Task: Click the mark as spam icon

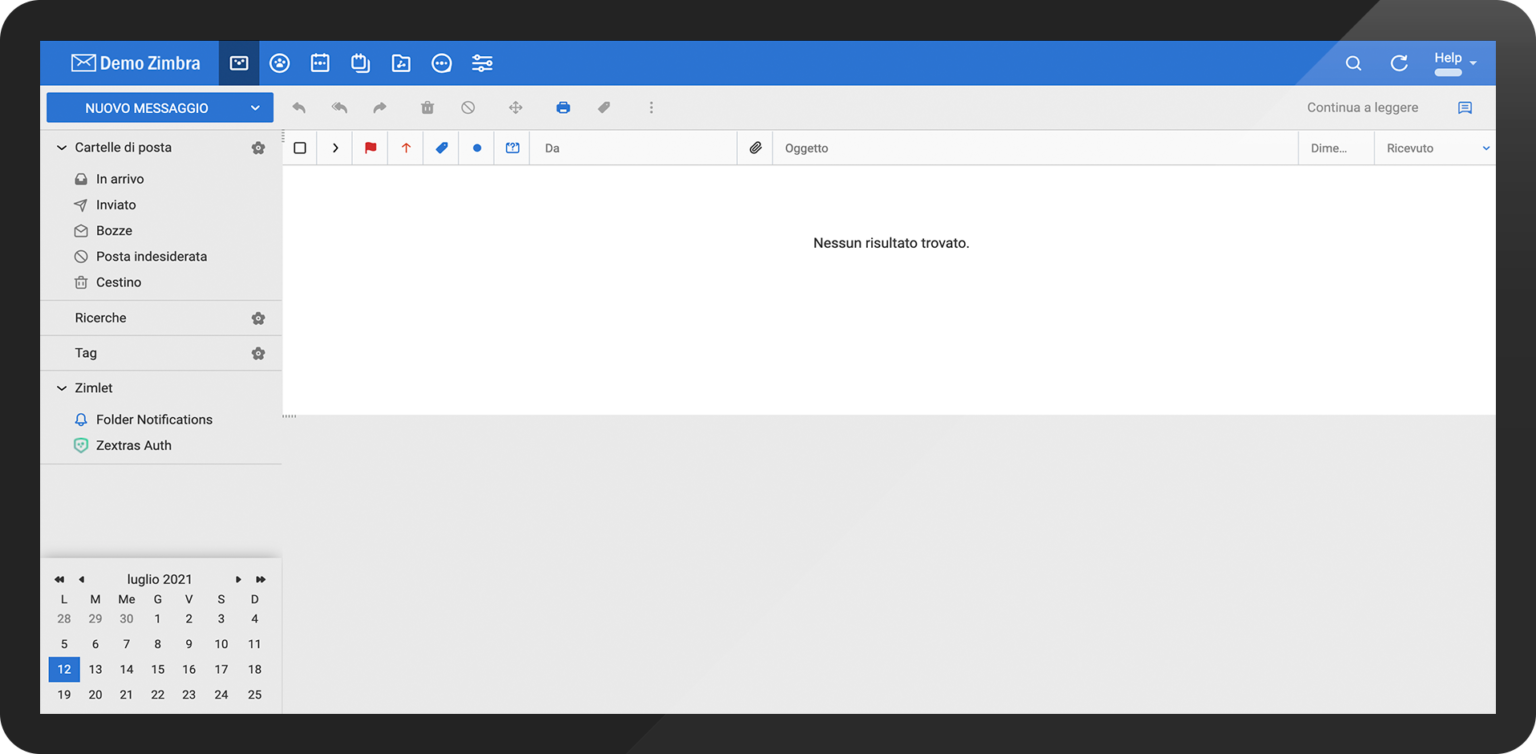Action: (x=468, y=107)
